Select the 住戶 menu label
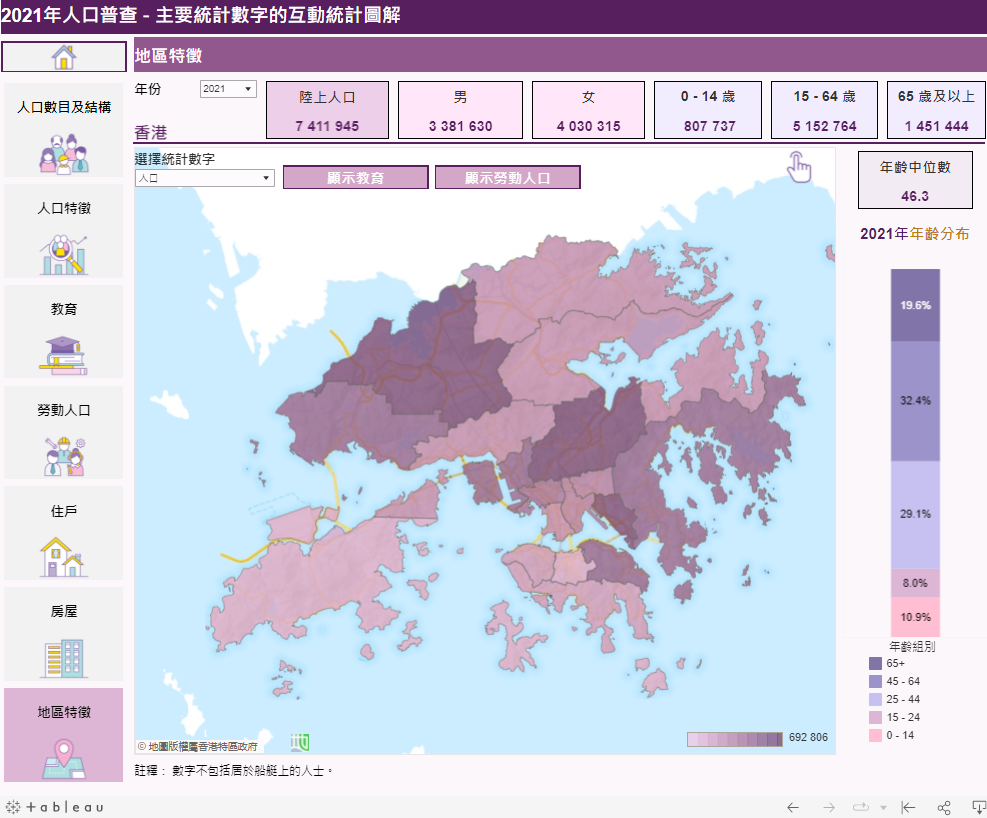The width and height of the screenshot is (987, 818). [x=64, y=511]
